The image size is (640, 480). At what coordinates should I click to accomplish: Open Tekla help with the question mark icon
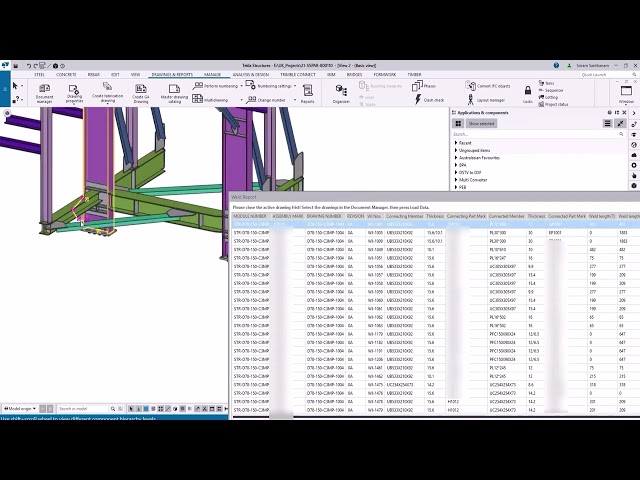coord(556,65)
